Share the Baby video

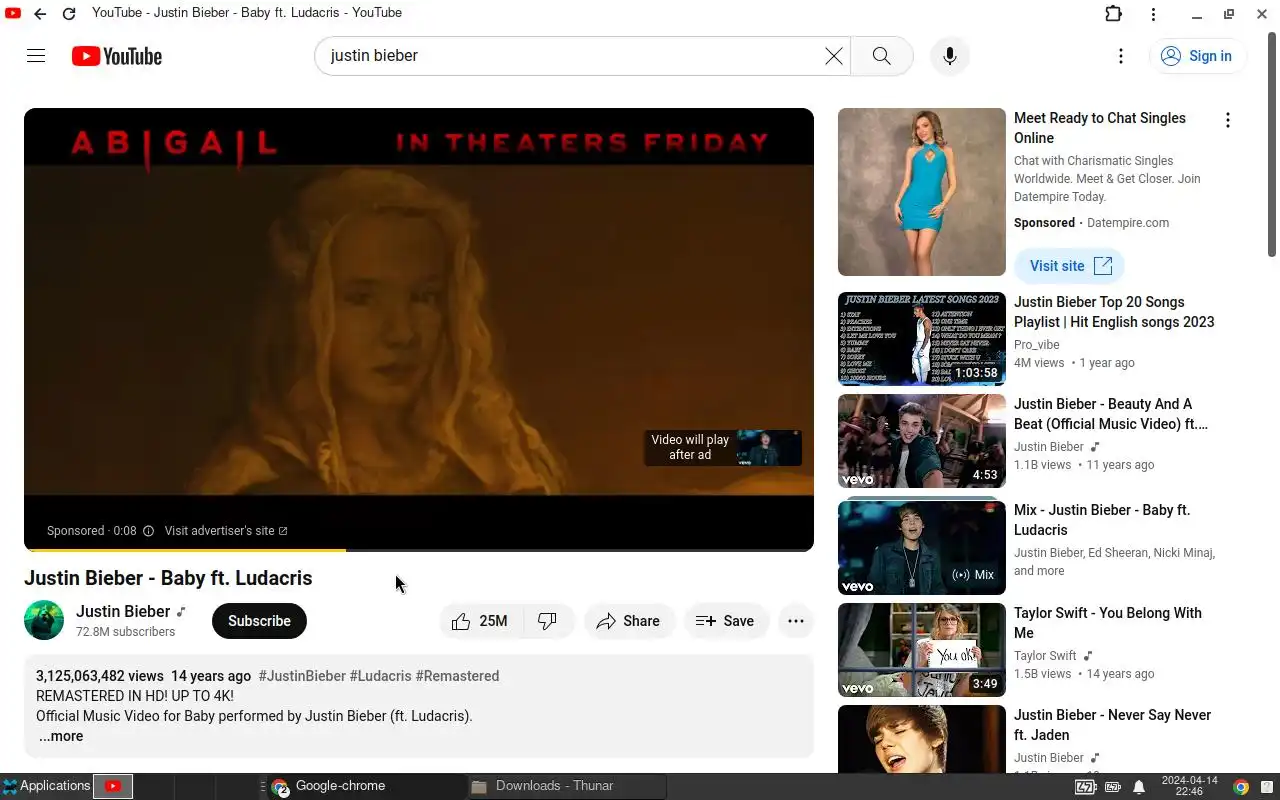(x=629, y=621)
